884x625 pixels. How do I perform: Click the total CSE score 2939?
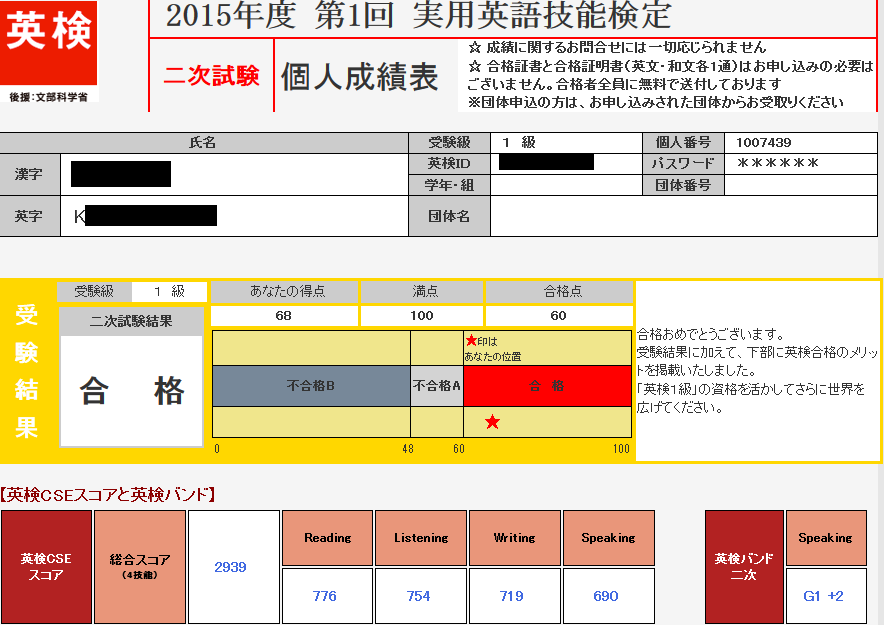pyautogui.click(x=230, y=567)
